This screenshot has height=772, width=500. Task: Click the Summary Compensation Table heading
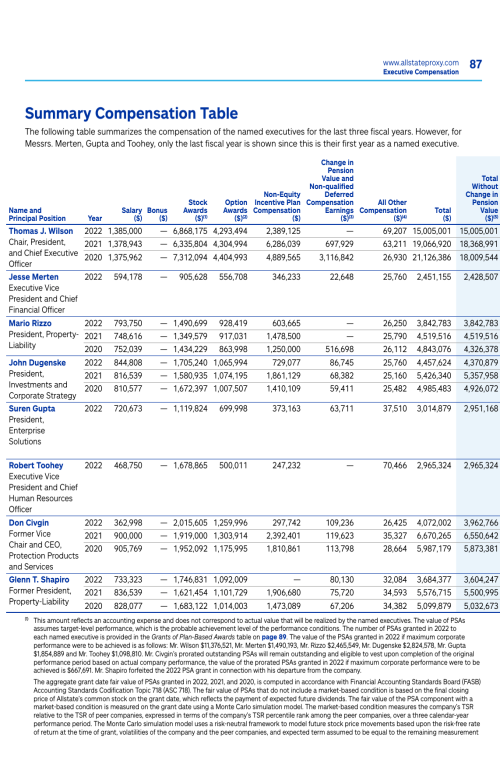click(131, 114)
